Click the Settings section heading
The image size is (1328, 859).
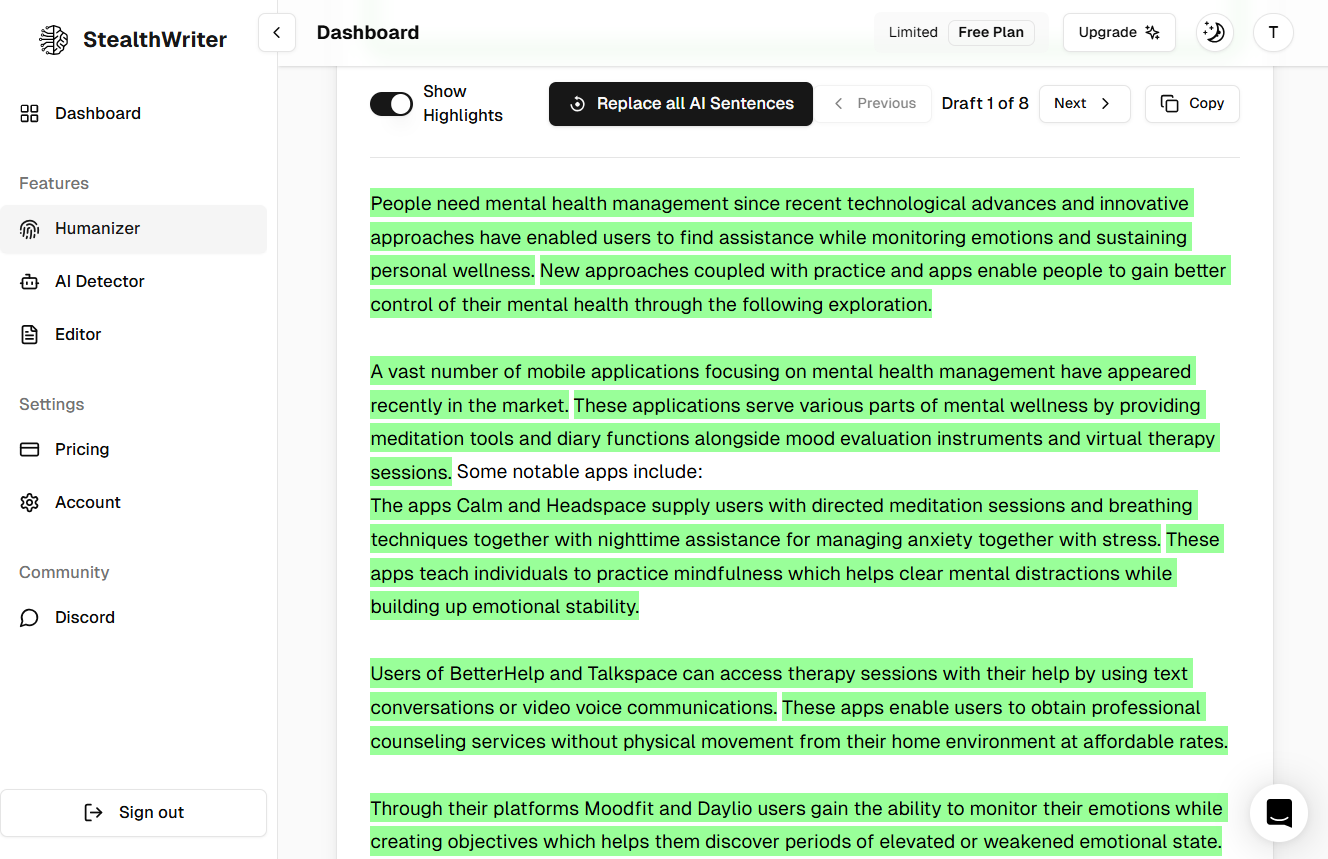[x=52, y=404]
